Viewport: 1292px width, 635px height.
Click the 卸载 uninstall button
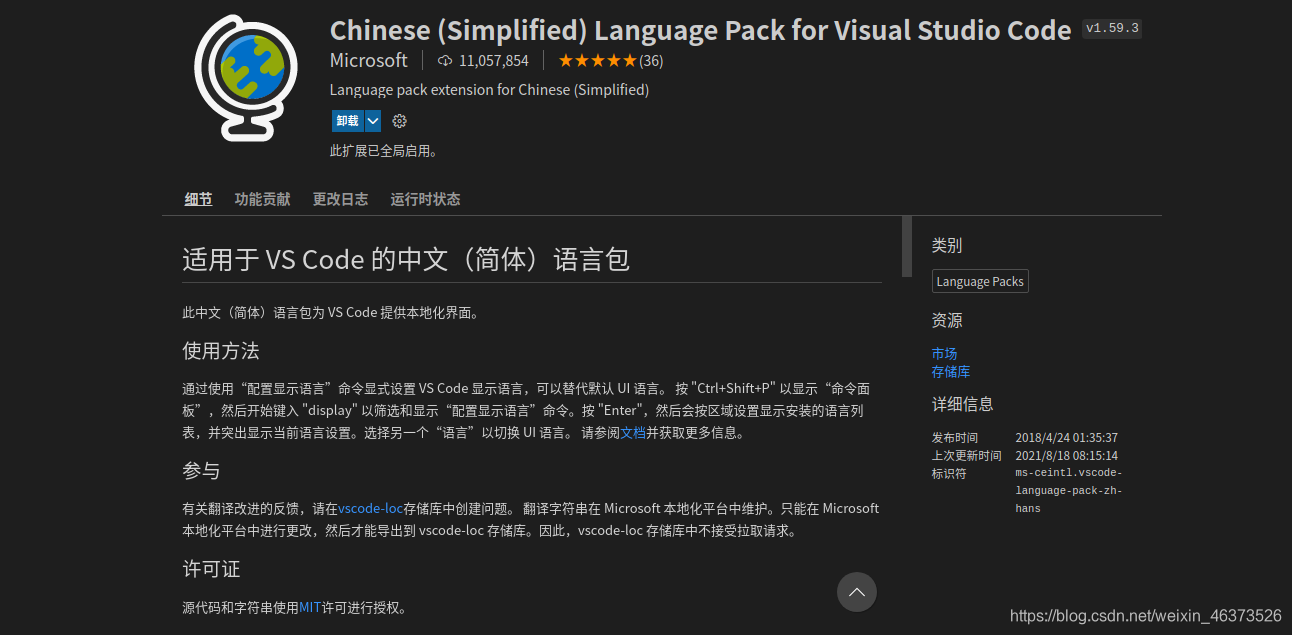click(348, 121)
